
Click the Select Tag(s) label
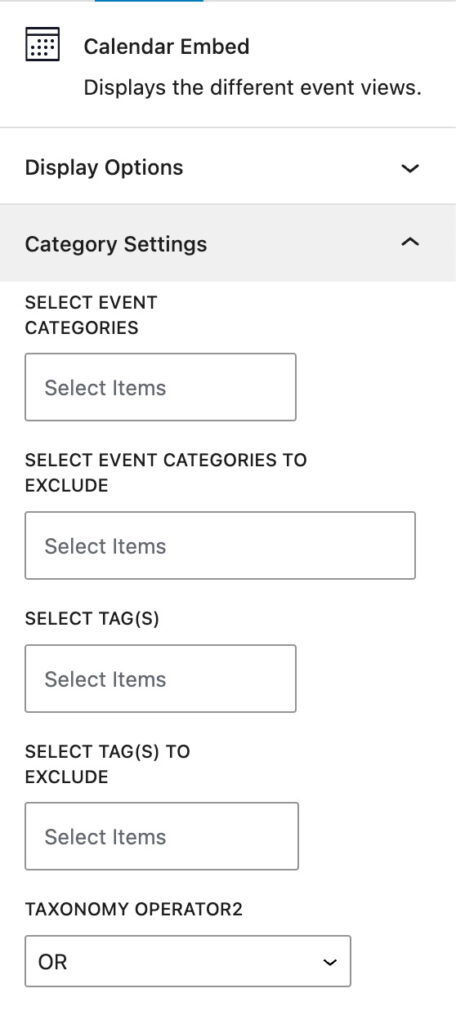click(x=92, y=618)
